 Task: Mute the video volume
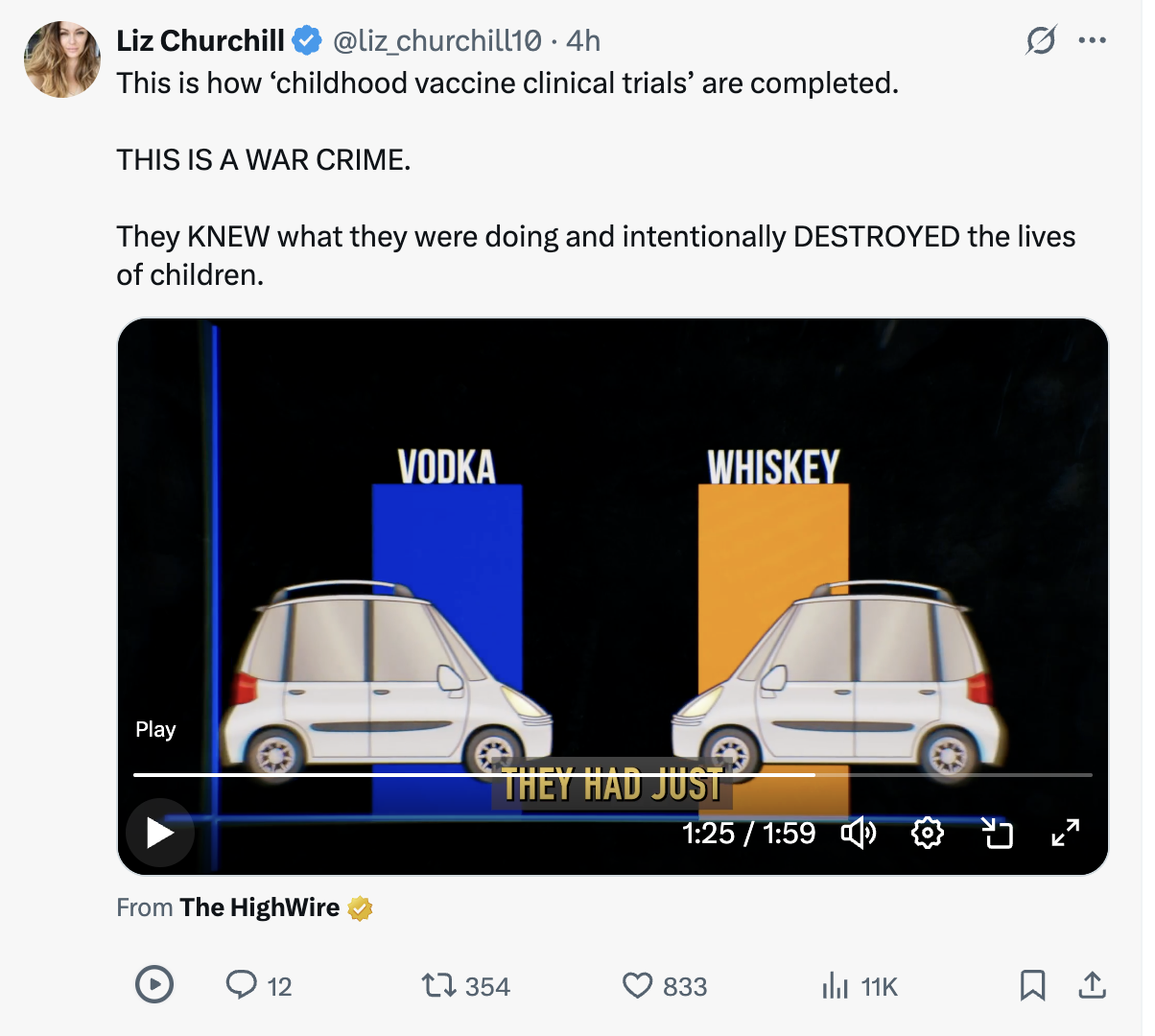[859, 833]
